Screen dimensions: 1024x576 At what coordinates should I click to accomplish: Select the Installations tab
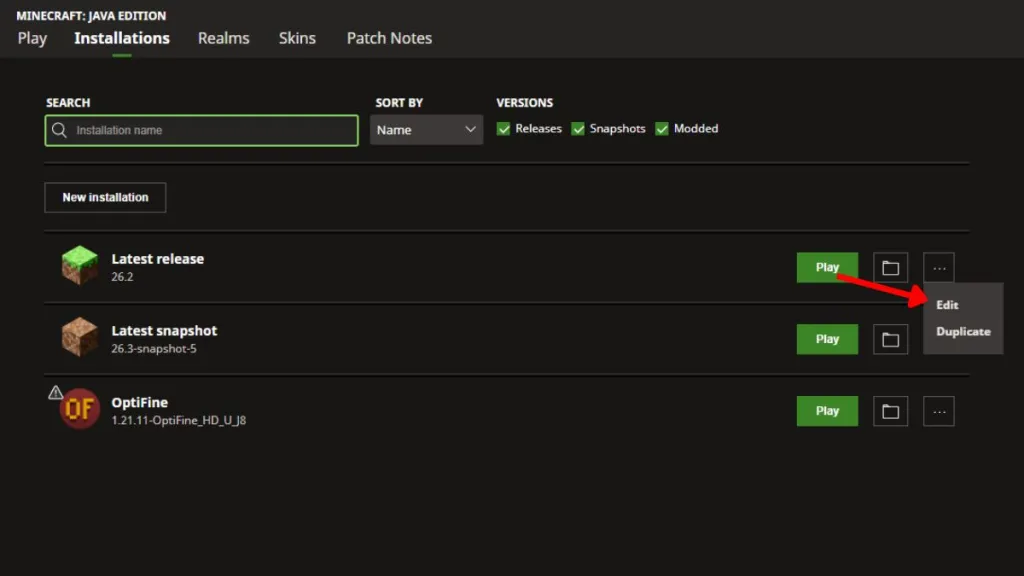coord(121,38)
